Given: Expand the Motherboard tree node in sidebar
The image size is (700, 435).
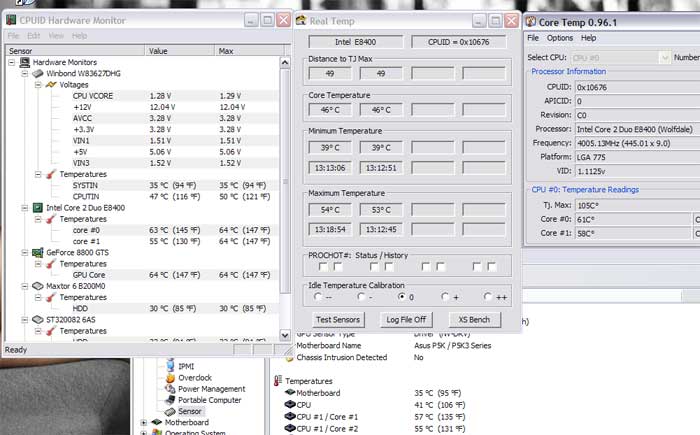Looking at the screenshot, I should (x=143, y=422).
